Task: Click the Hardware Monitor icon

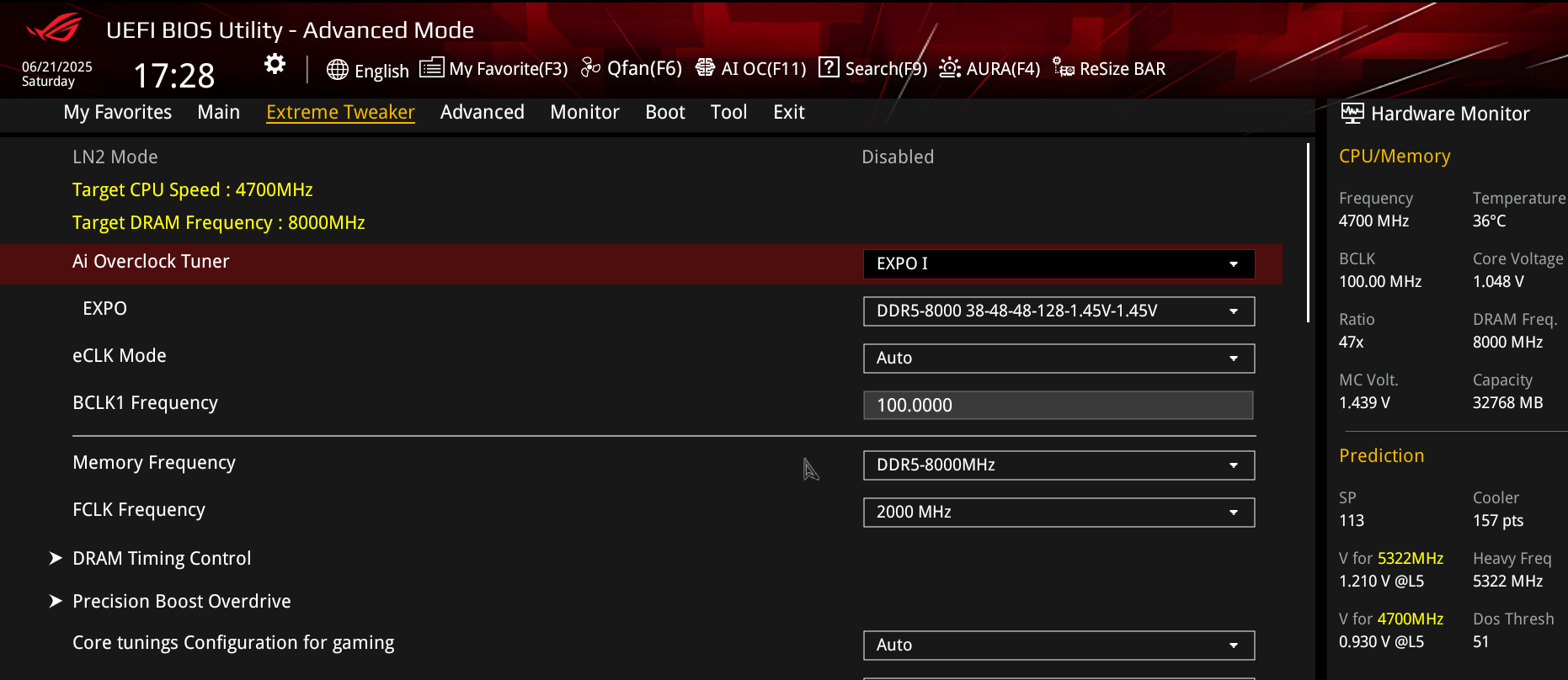Action: click(1352, 113)
